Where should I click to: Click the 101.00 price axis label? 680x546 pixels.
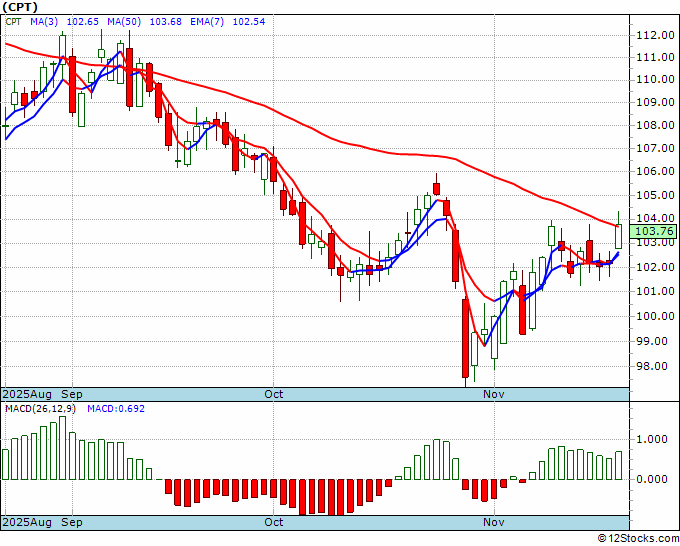tap(654, 291)
